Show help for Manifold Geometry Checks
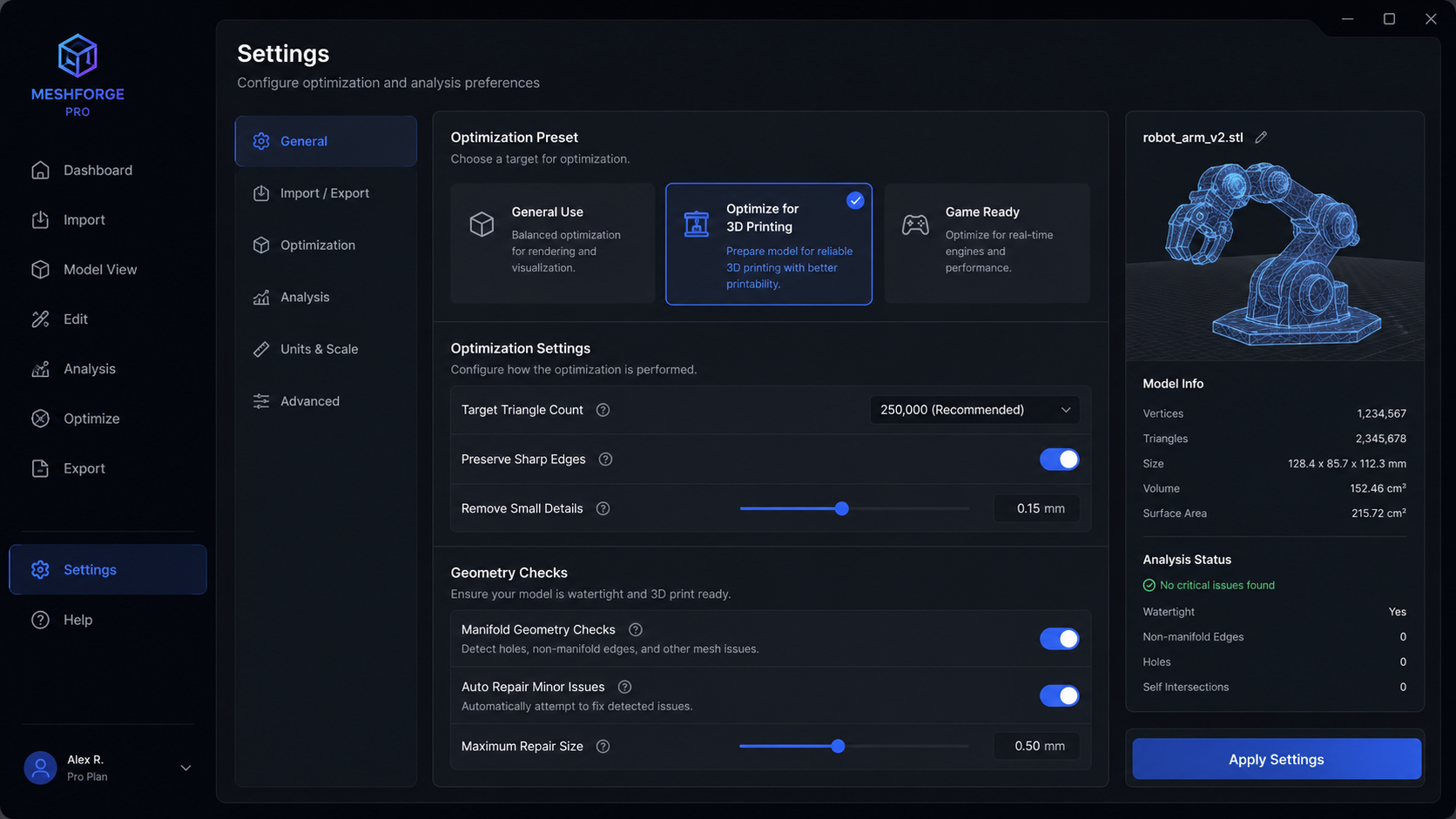1456x819 pixels. click(x=636, y=629)
